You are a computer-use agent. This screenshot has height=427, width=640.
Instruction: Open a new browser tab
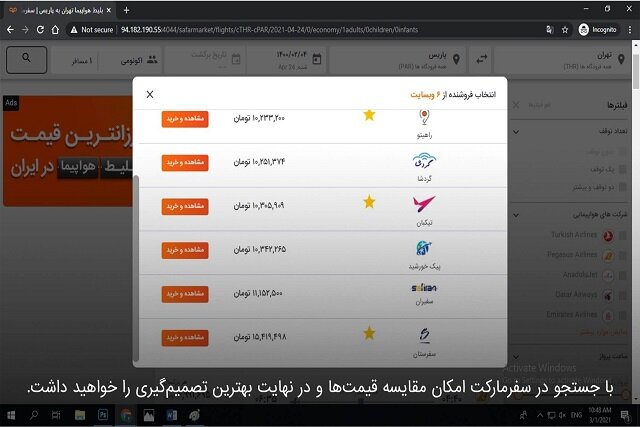(127, 10)
